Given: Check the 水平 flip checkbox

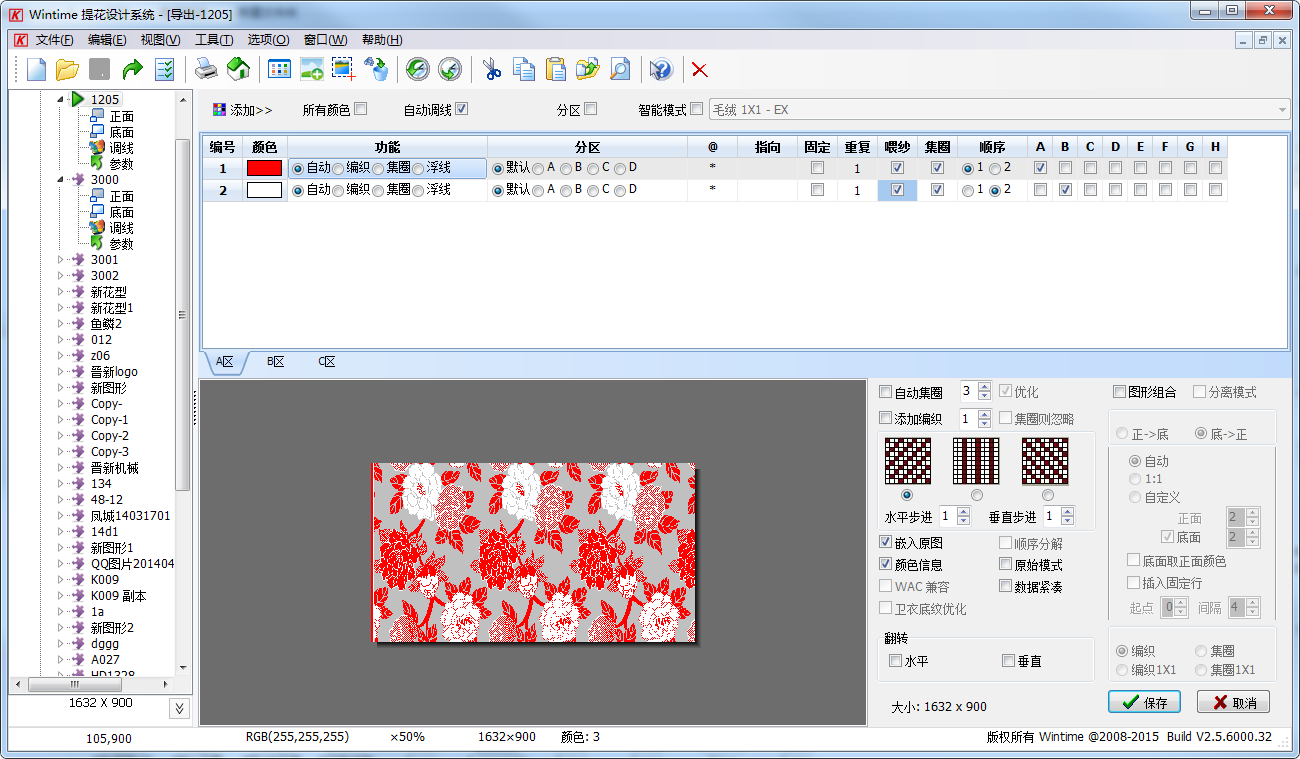Looking at the screenshot, I should (x=896, y=661).
